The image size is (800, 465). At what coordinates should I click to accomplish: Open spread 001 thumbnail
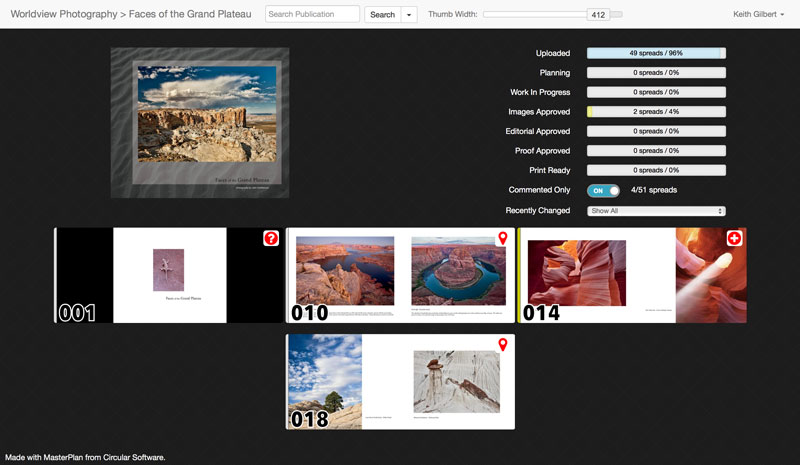(168, 275)
